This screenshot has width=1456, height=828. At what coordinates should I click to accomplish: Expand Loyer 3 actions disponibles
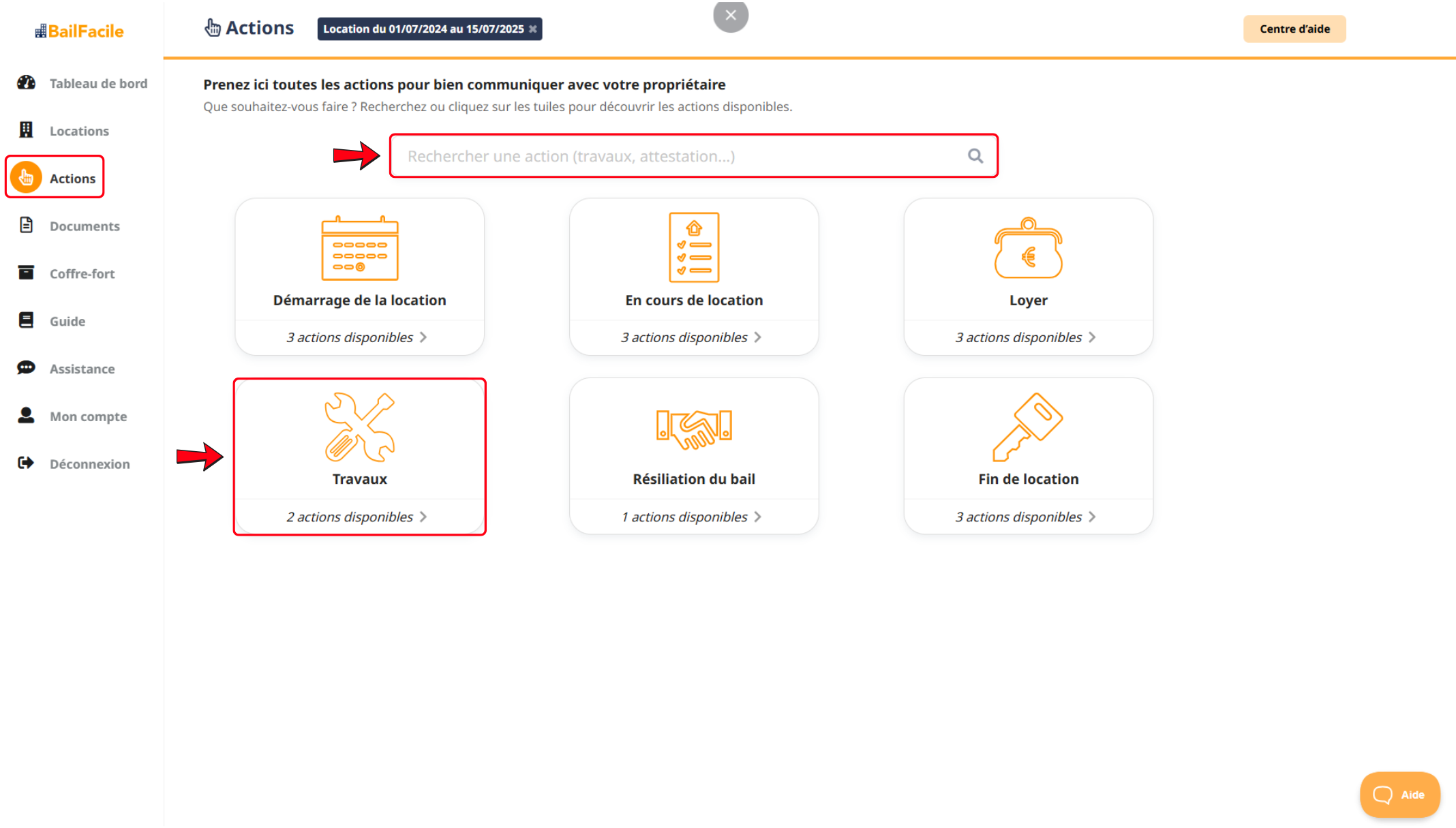pyautogui.click(x=1025, y=337)
